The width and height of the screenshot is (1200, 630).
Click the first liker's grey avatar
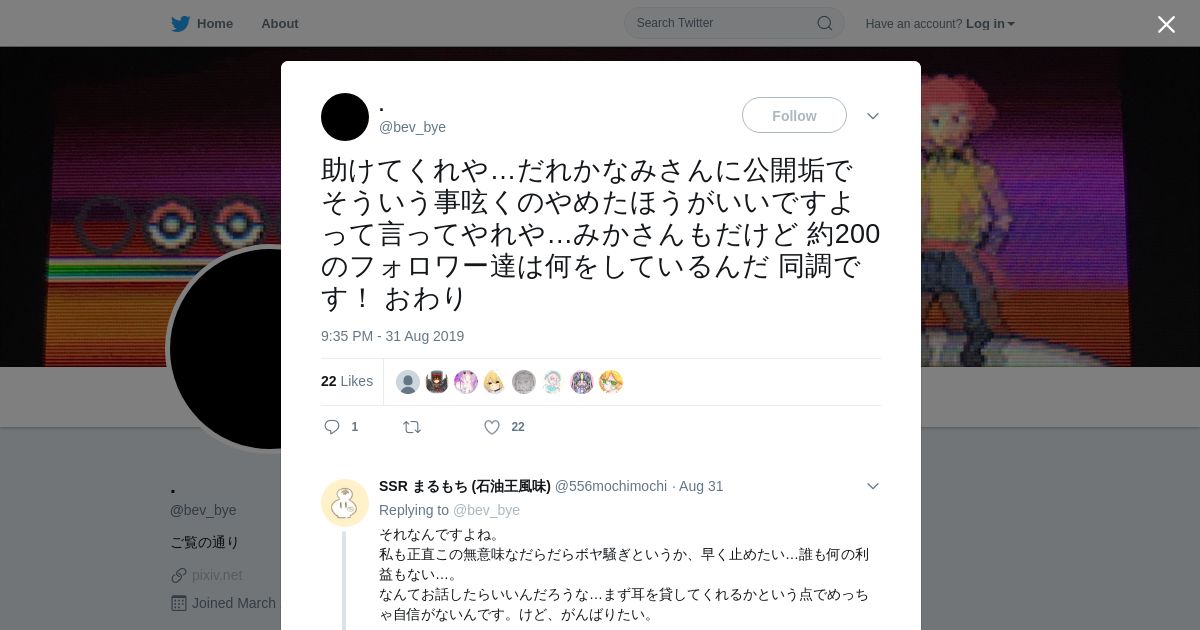[408, 382]
